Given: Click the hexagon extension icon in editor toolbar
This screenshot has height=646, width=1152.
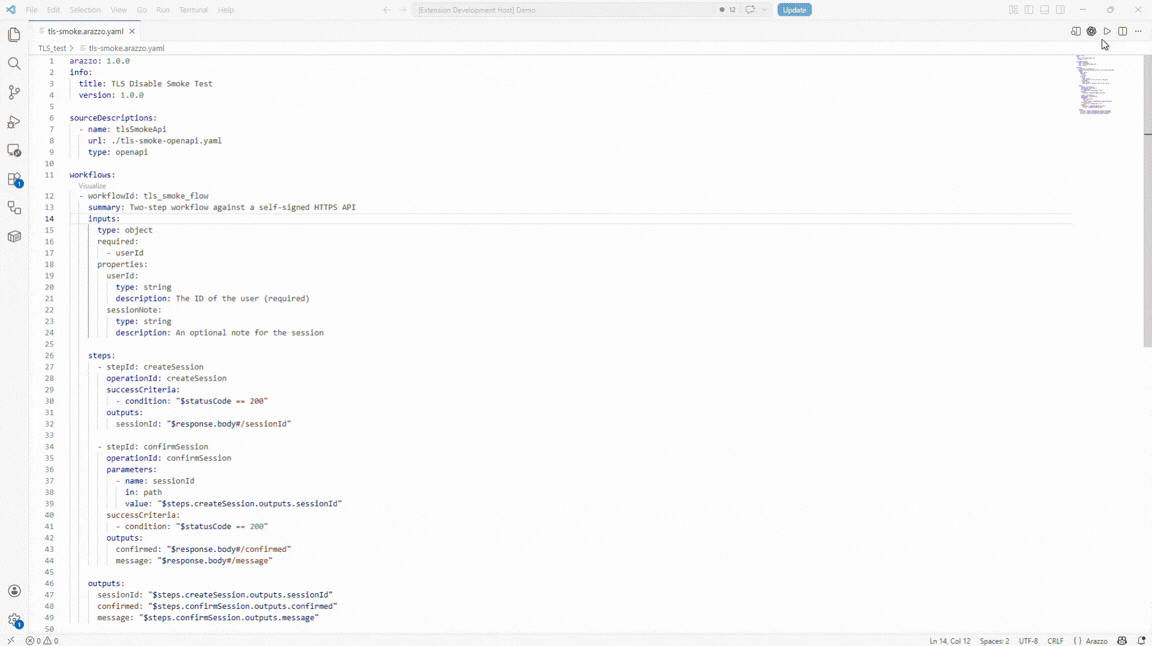Looking at the screenshot, I should 1092,32.
